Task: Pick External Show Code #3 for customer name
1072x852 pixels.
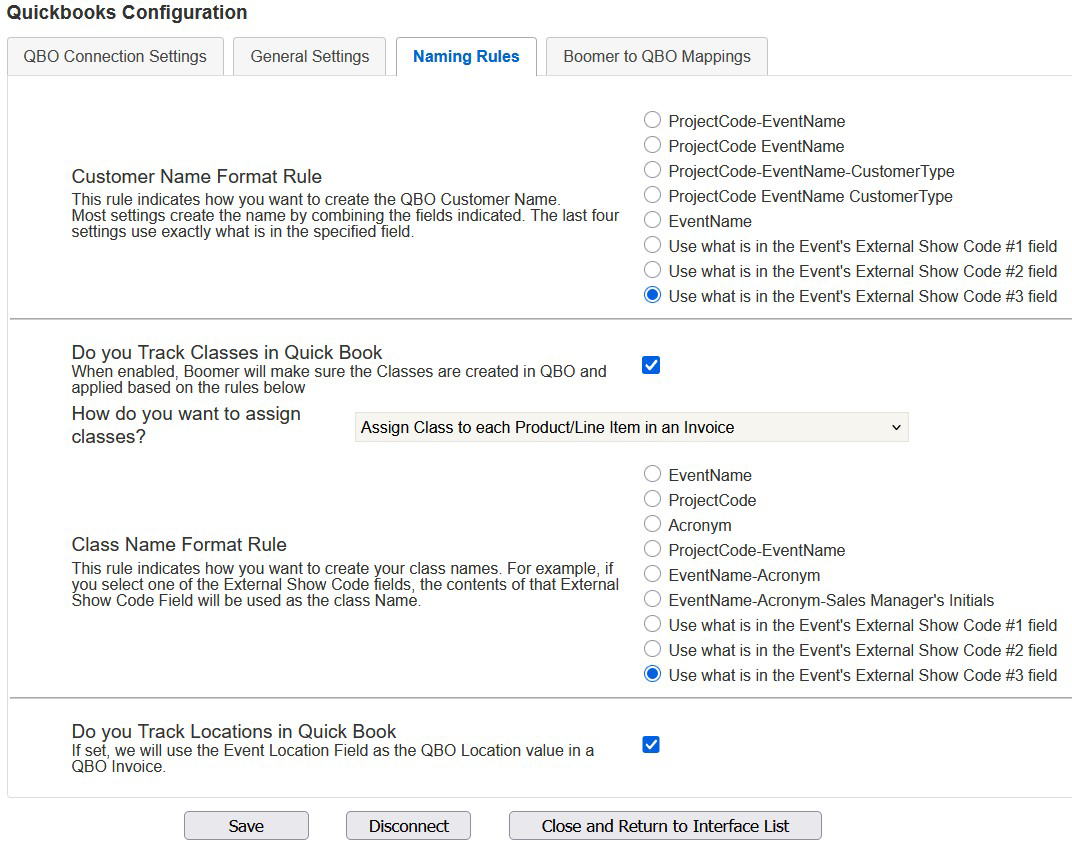Action: click(x=652, y=295)
